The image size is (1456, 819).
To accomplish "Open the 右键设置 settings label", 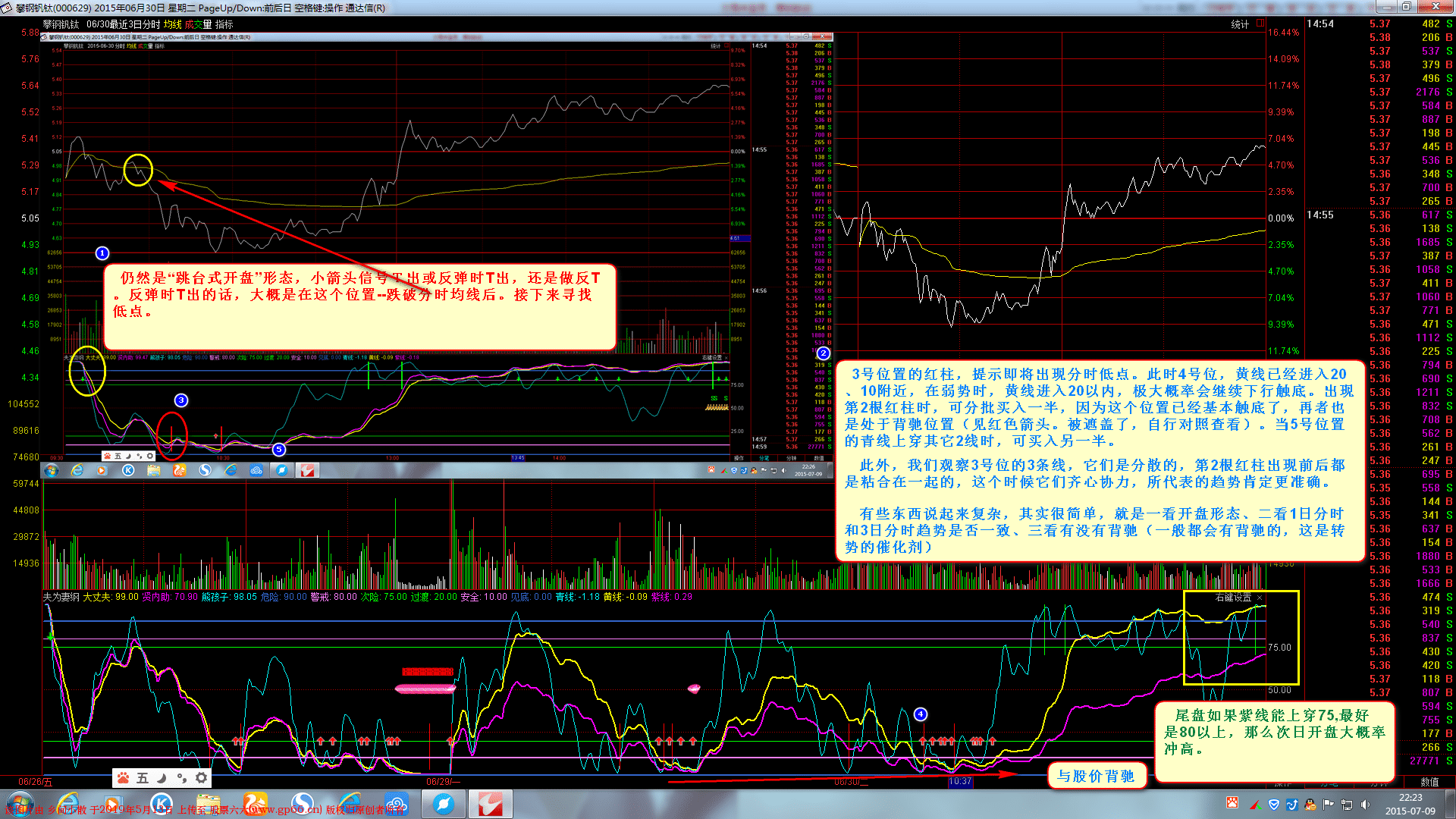I will click(1233, 598).
